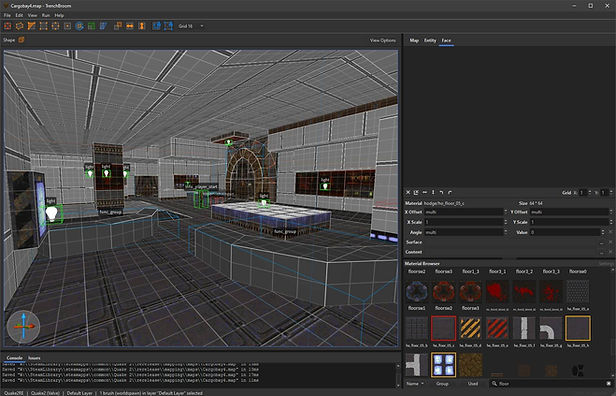
Task: Toggle the Used filter button
Action: coord(473,383)
